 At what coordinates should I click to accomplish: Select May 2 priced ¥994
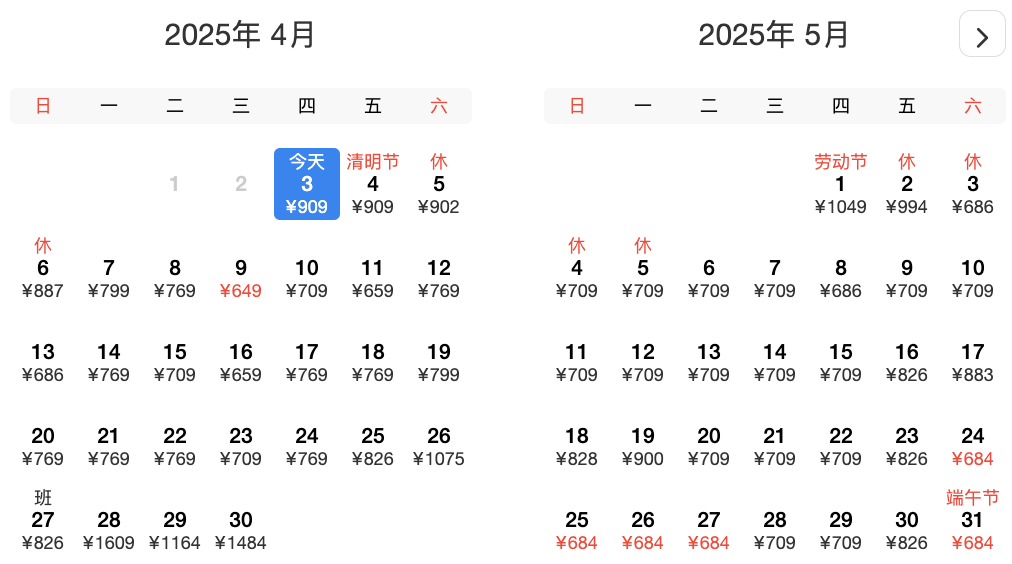tap(907, 184)
